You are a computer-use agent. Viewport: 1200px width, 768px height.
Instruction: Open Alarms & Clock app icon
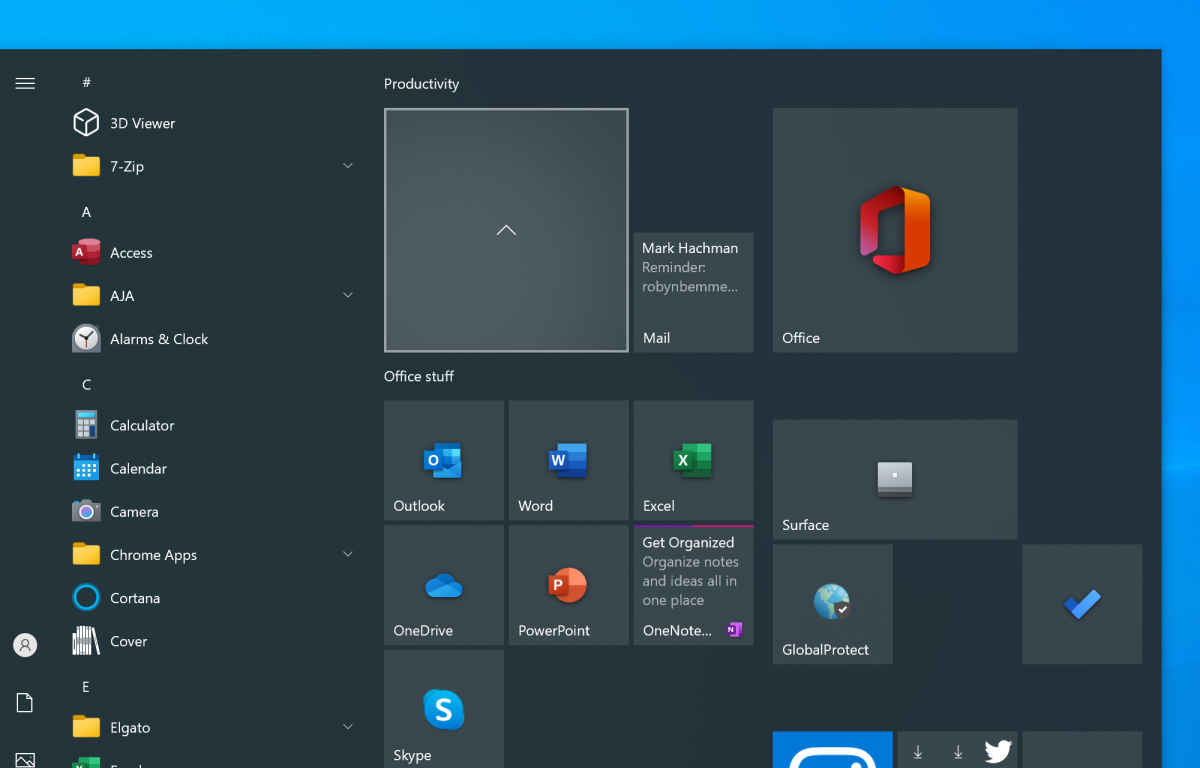(x=86, y=339)
